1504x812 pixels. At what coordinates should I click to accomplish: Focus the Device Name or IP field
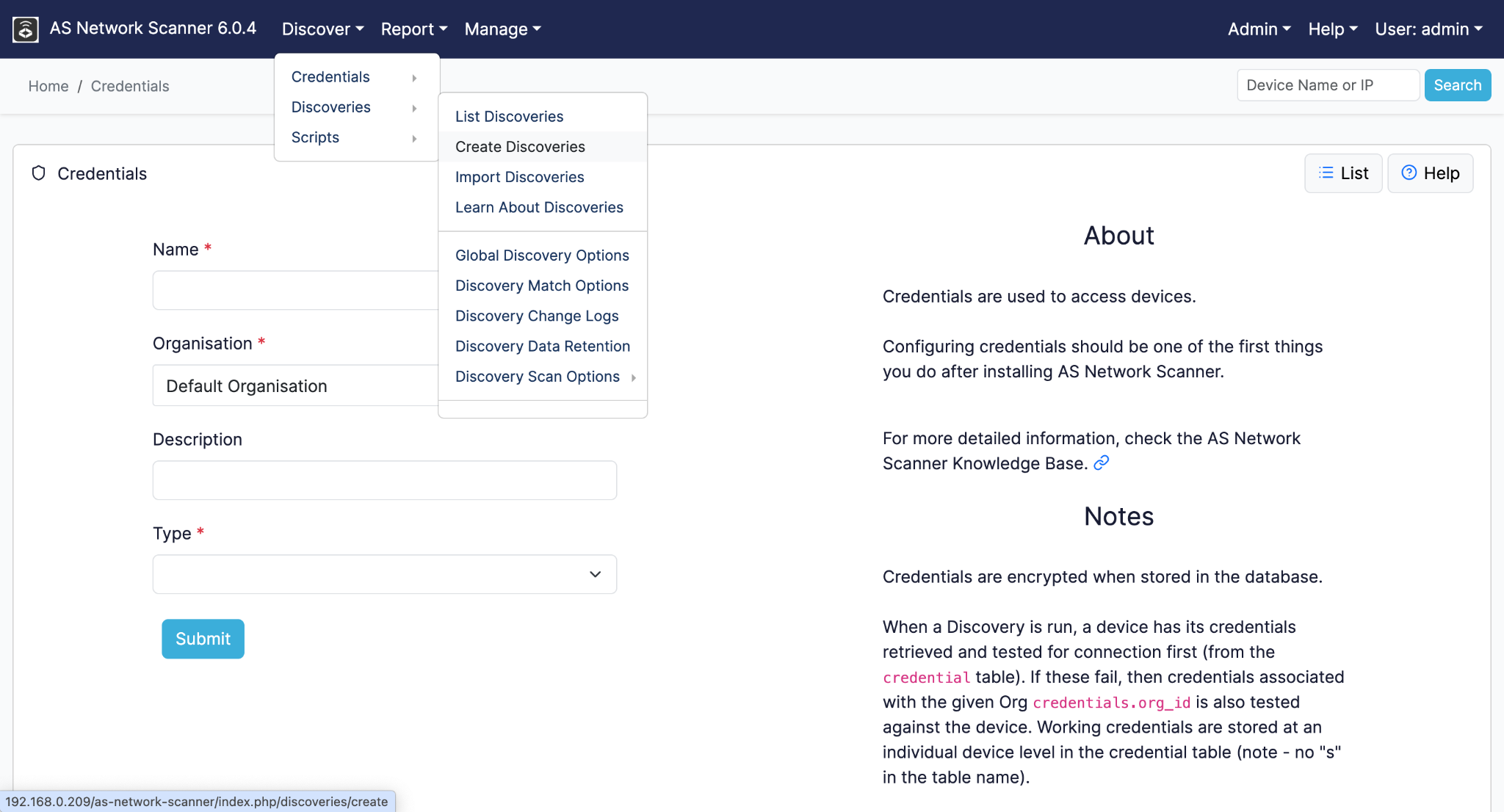pyautogui.click(x=1328, y=85)
